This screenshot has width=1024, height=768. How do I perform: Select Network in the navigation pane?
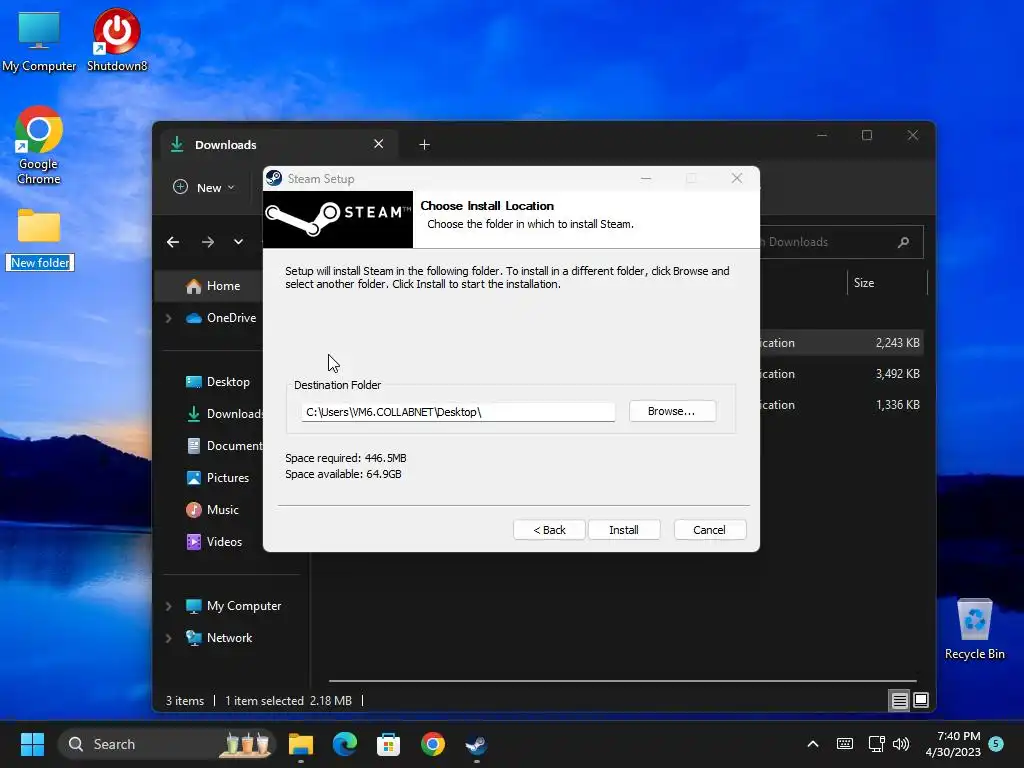(219, 638)
